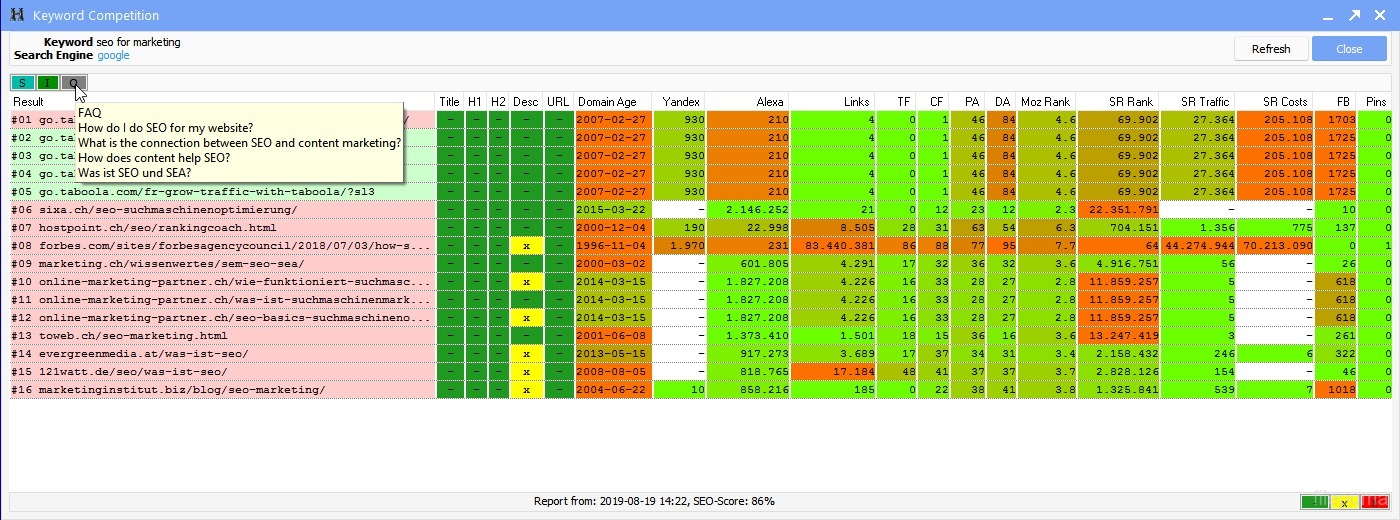Click the yellow x Desc cell for forbes.com
This screenshot has width=1400, height=520.
coord(526,246)
